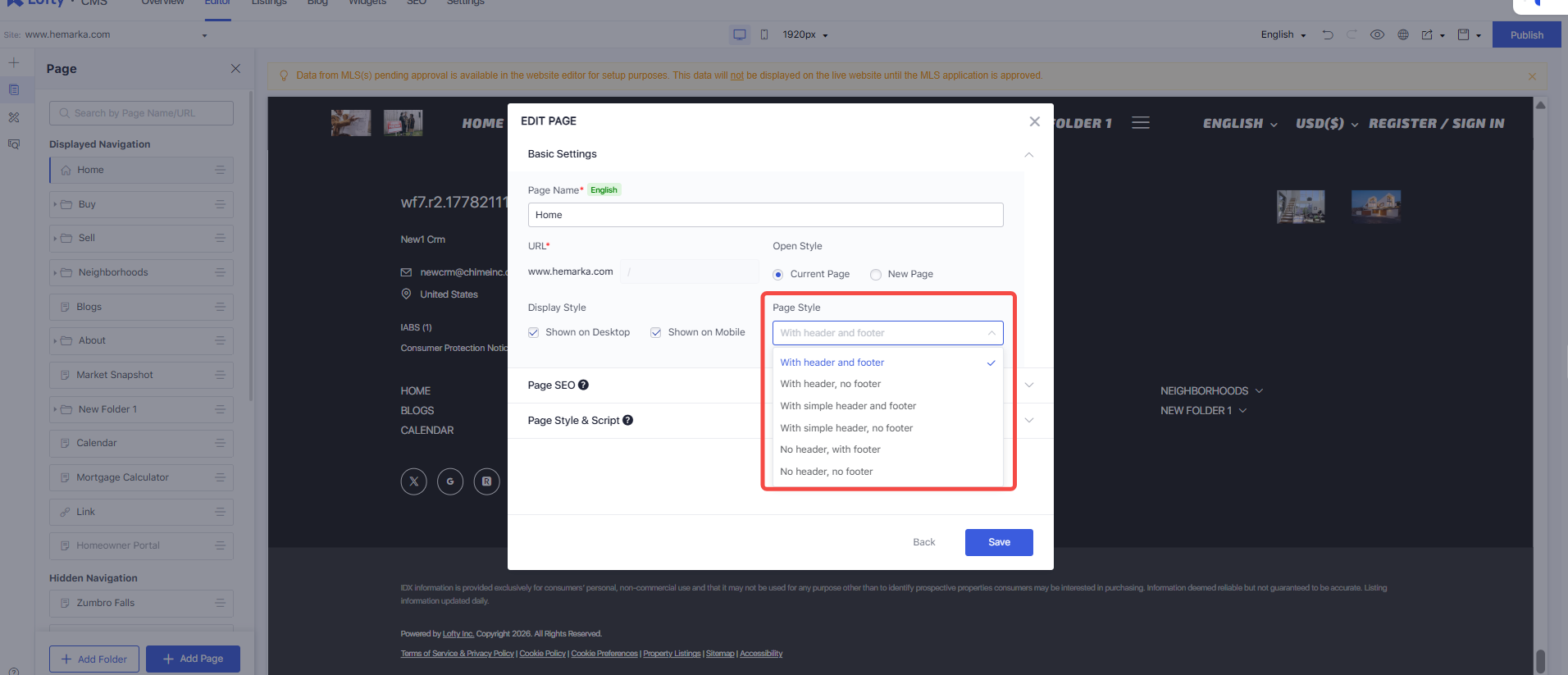Click the URL path input field

point(690,271)
